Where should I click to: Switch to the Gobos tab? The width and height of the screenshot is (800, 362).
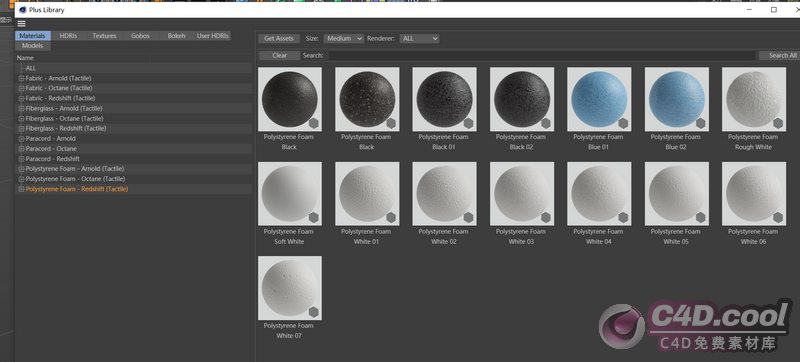(x=140, y=36)
